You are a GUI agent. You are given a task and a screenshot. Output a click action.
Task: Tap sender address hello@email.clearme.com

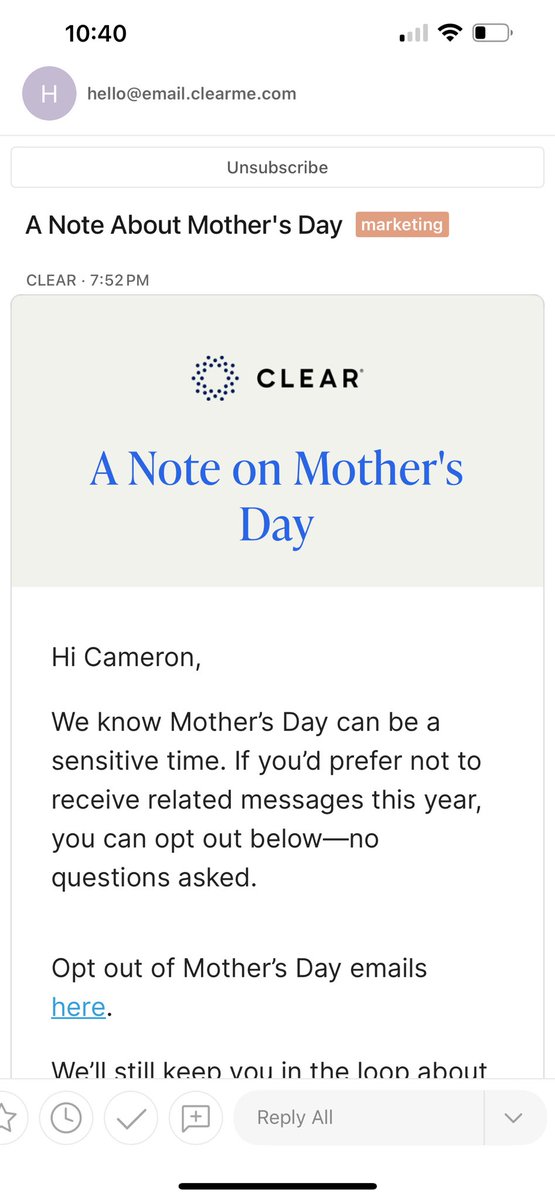[x=191, y=94]
